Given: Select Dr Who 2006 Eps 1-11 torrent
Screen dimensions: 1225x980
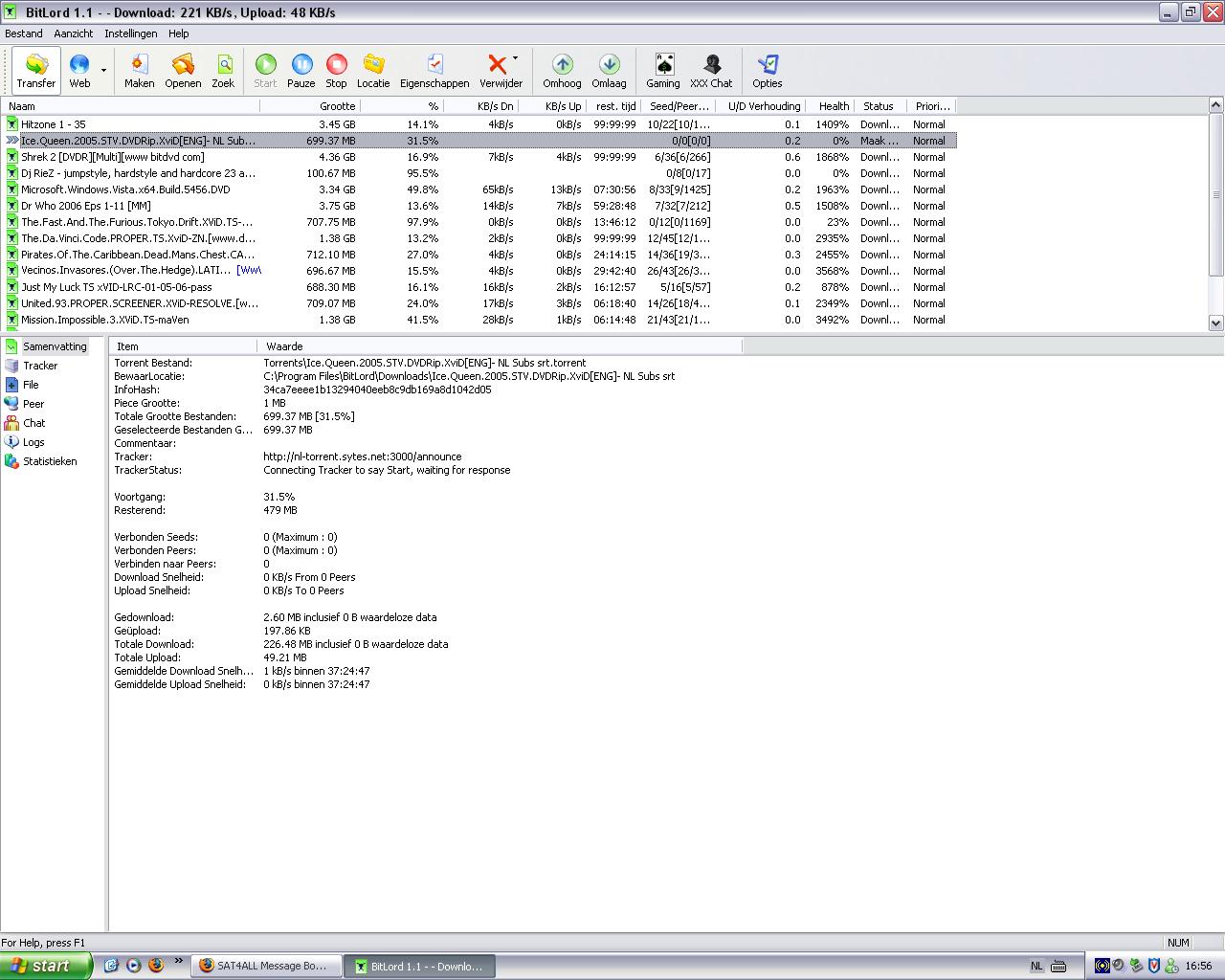Looking at the screenshot, I should (x=479, y=206).
